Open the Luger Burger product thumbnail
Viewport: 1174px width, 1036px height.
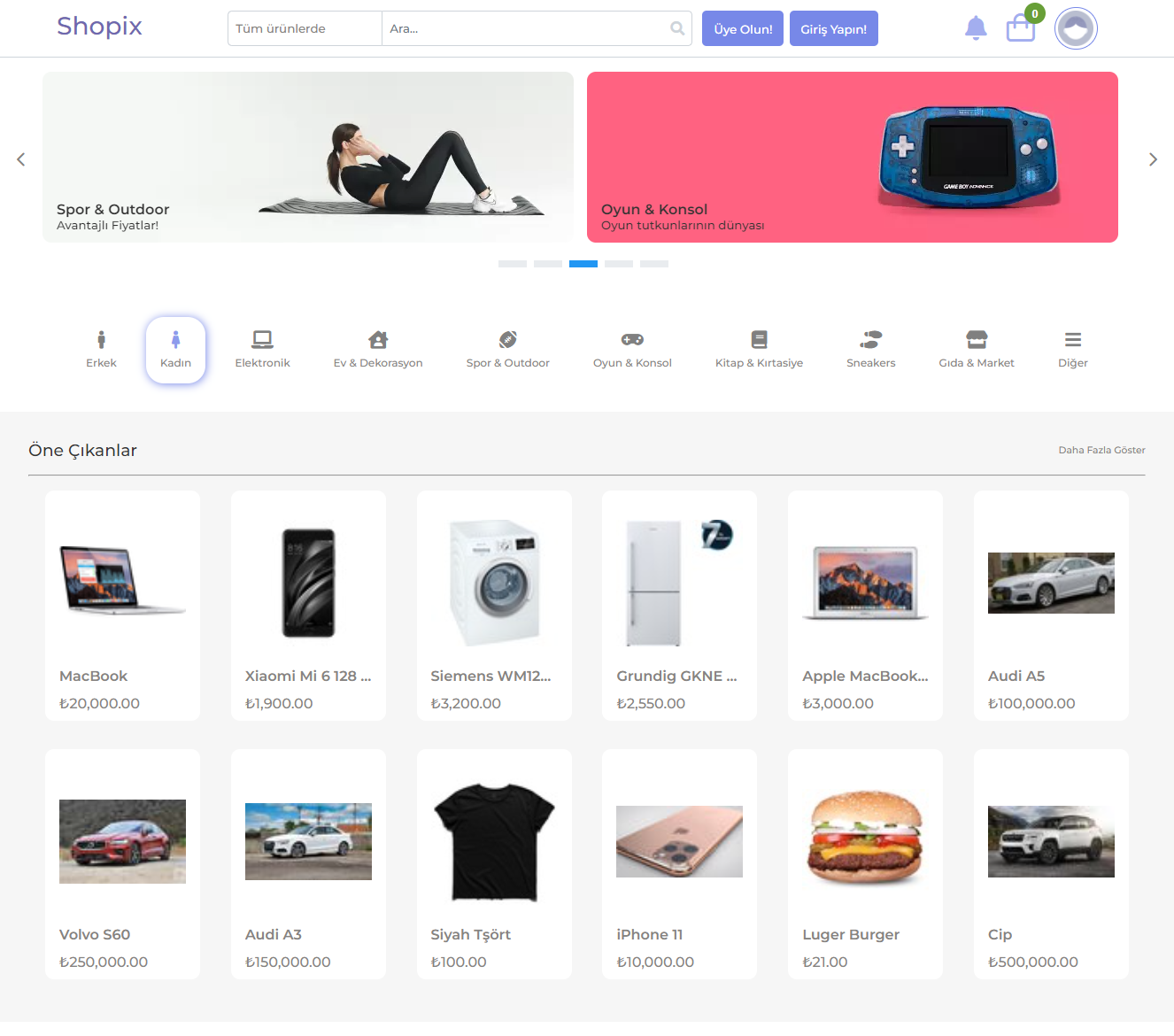point(865,839)
